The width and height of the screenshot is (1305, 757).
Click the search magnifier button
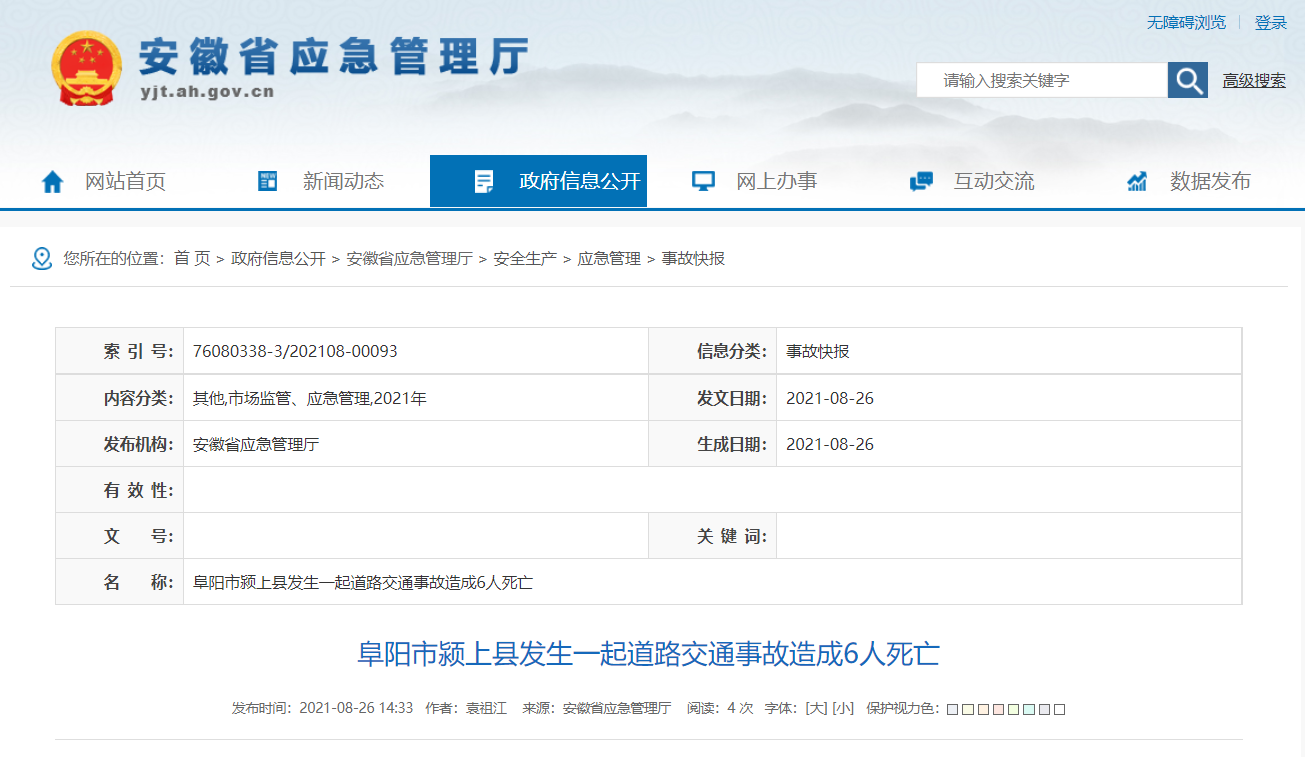1188,80
